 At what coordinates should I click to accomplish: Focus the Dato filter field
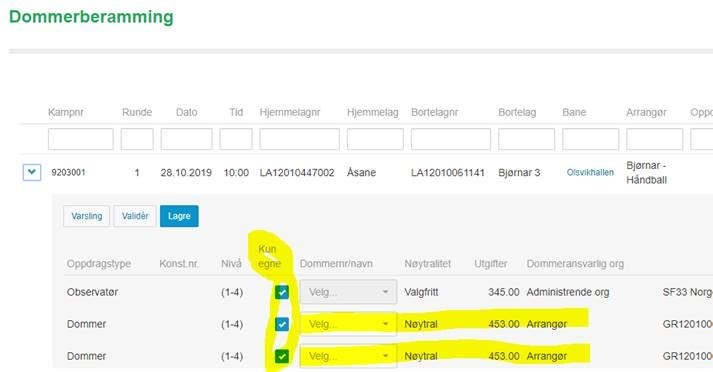click(x=186, y=139)
